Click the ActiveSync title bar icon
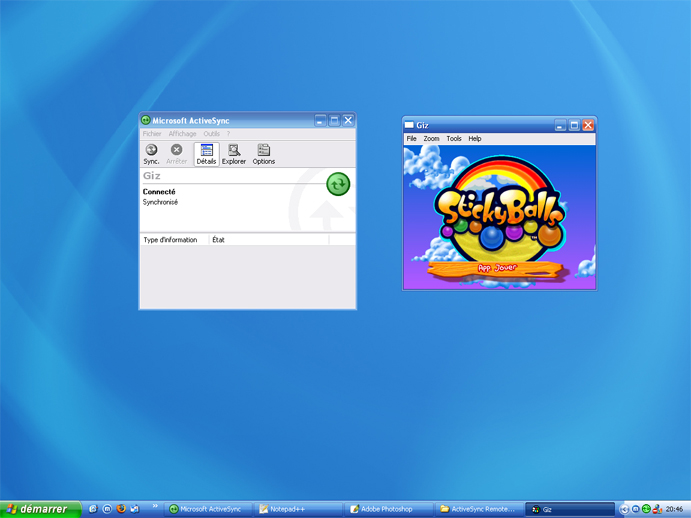Image resolution: width=691 pixels, height=518 pixels. (145, 120)
